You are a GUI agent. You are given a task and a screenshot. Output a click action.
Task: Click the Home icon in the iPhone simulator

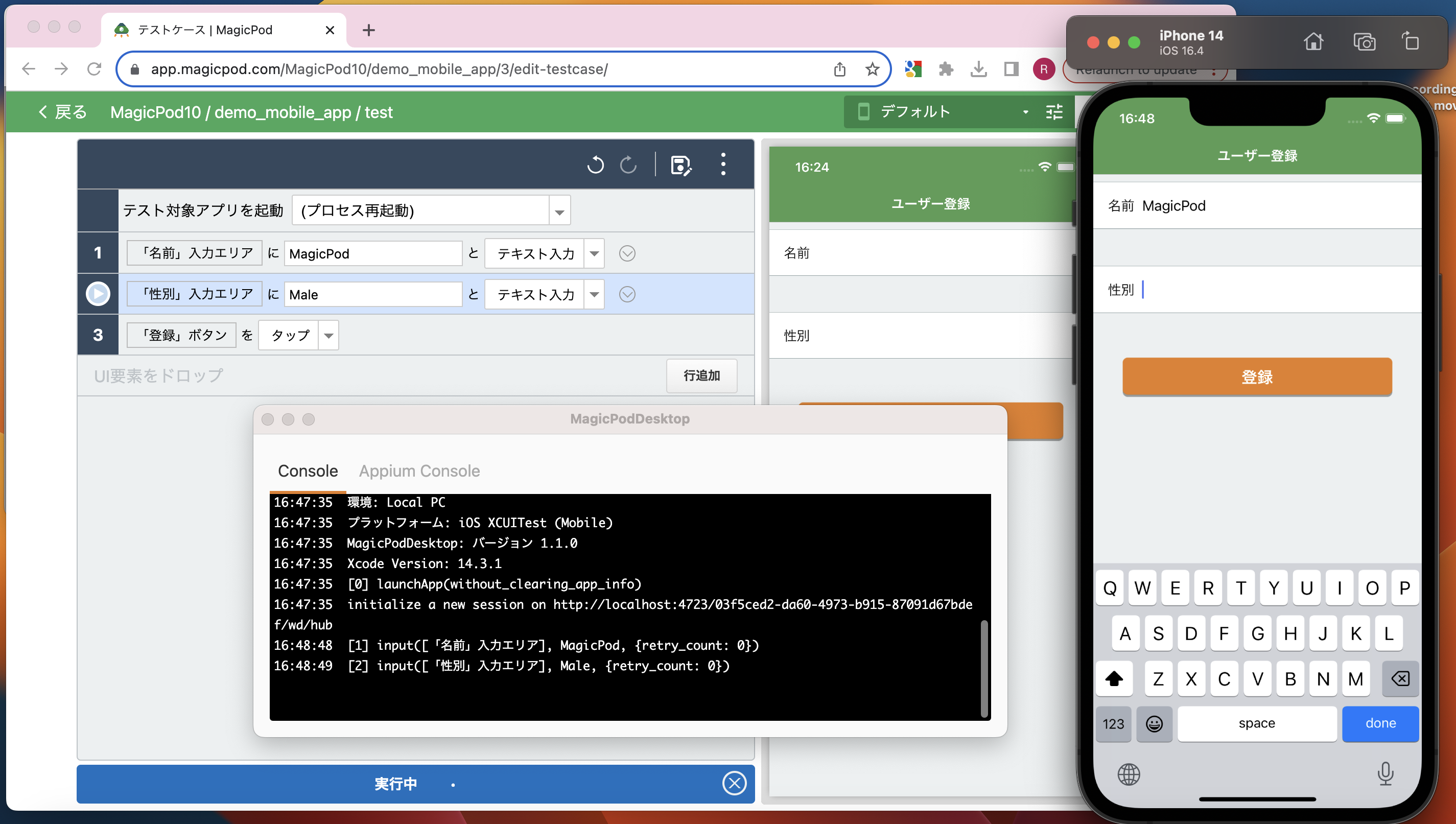point(1313,42)
